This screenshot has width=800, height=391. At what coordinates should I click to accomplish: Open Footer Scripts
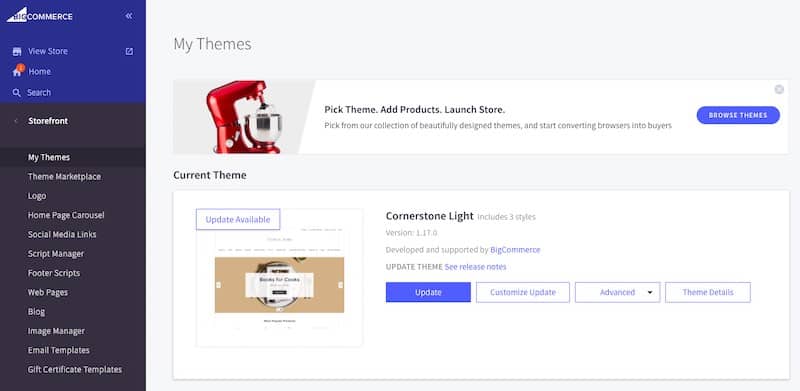54,273
